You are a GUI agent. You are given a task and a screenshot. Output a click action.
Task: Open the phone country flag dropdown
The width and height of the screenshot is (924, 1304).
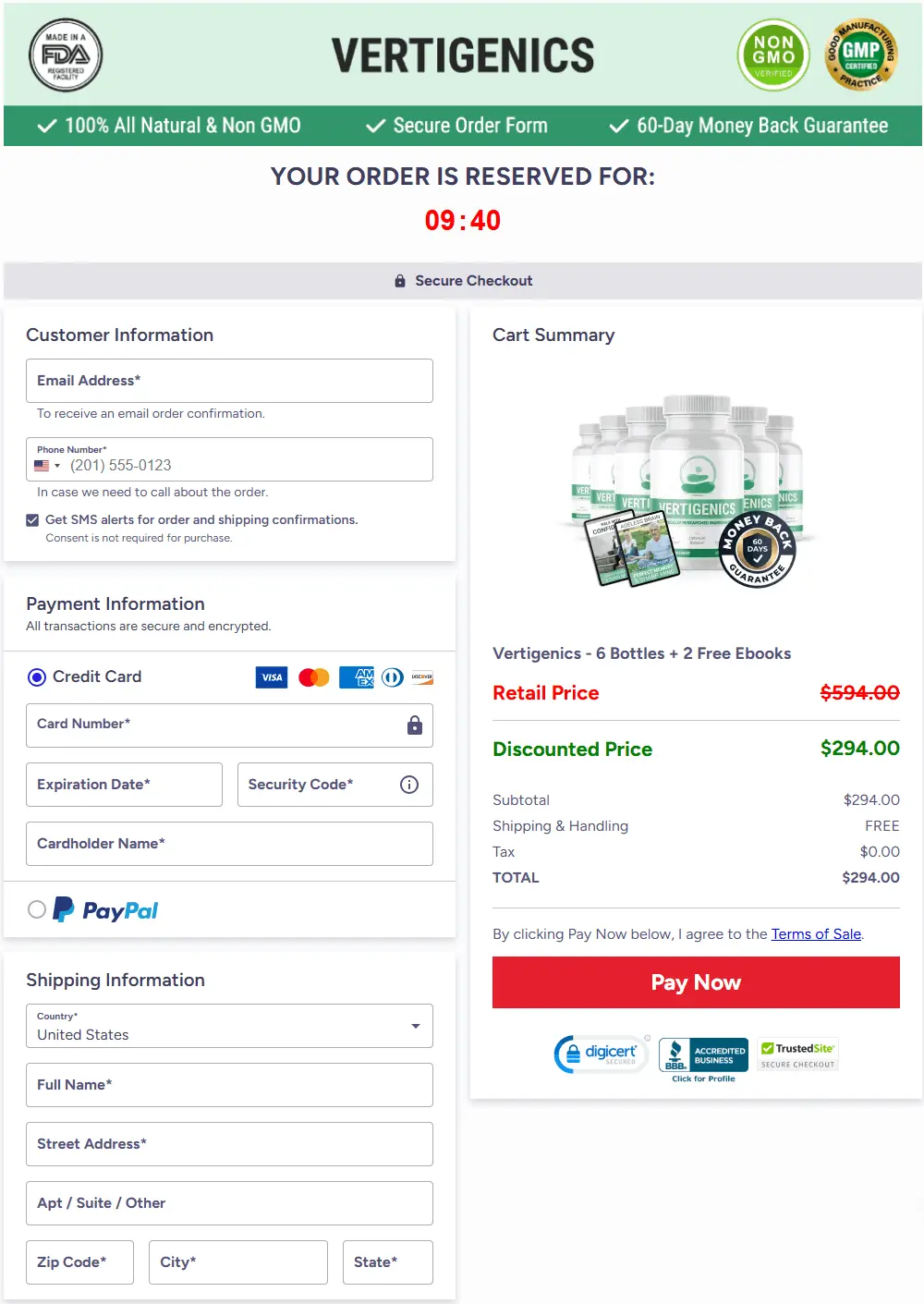pos(47,466)
